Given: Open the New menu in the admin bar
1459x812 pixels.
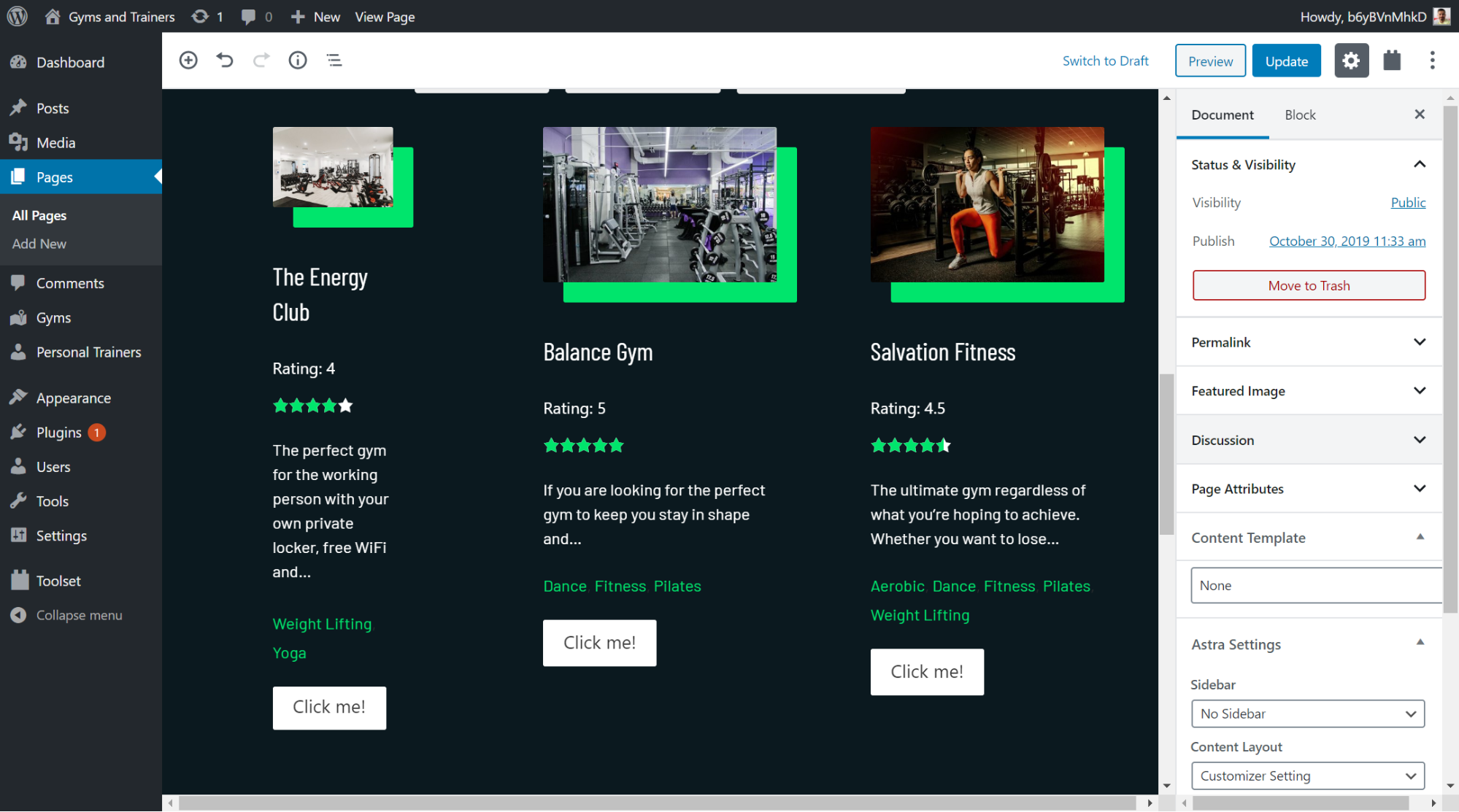Looking at the screenshot, I should tap(315, 16).
